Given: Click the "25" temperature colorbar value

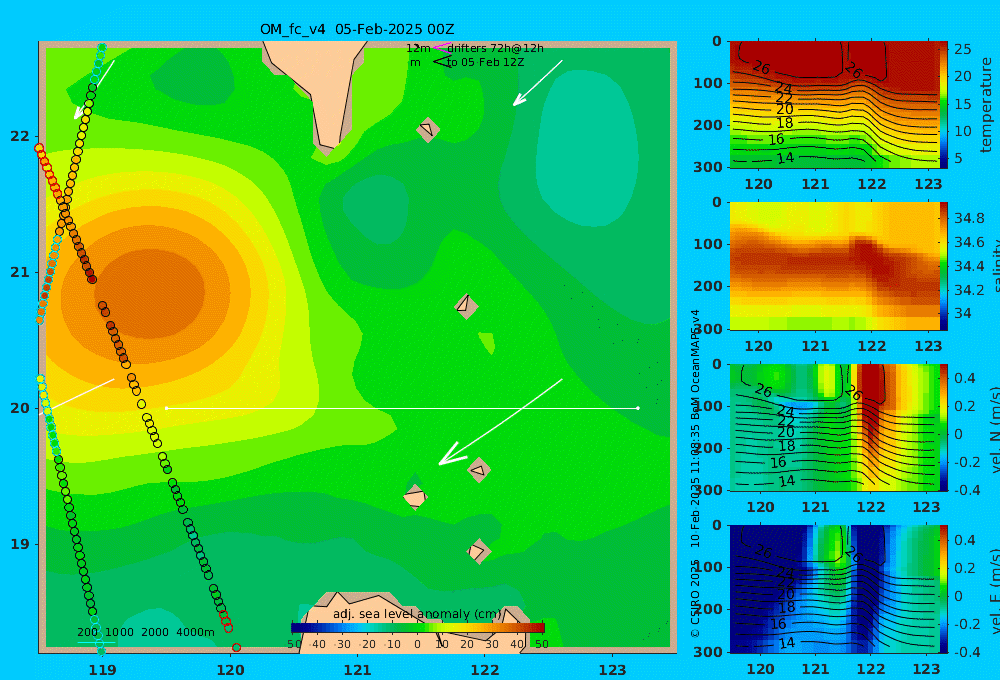Looking at the screenshot, I should (x=963, y=49).
